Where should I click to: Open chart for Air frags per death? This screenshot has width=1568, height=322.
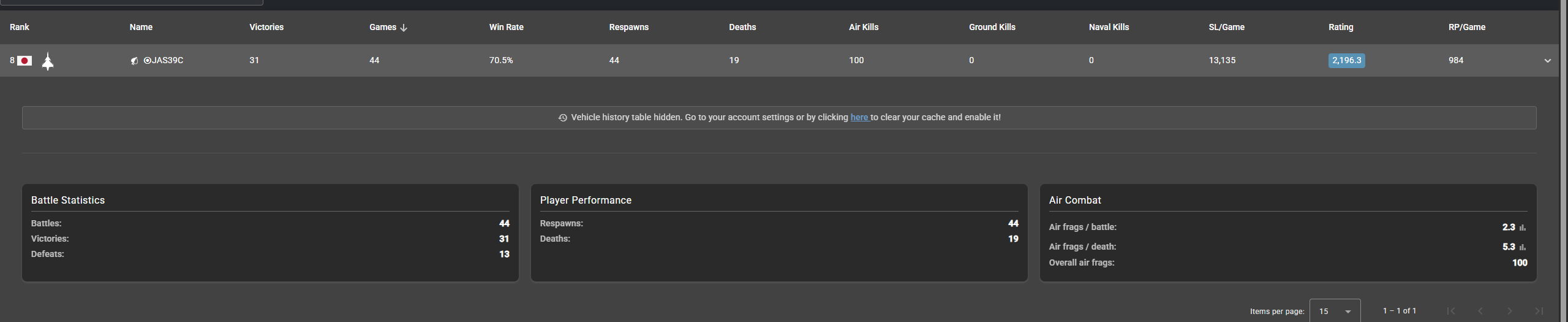click(1523, 247)
